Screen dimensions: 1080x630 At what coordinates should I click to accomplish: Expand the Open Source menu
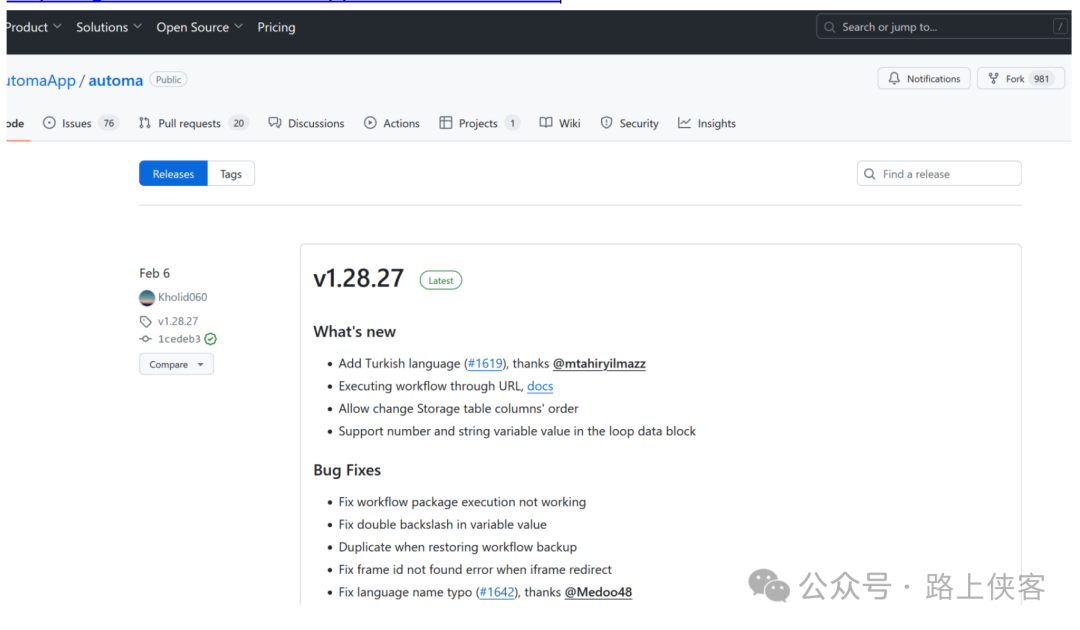click(199, 27)
